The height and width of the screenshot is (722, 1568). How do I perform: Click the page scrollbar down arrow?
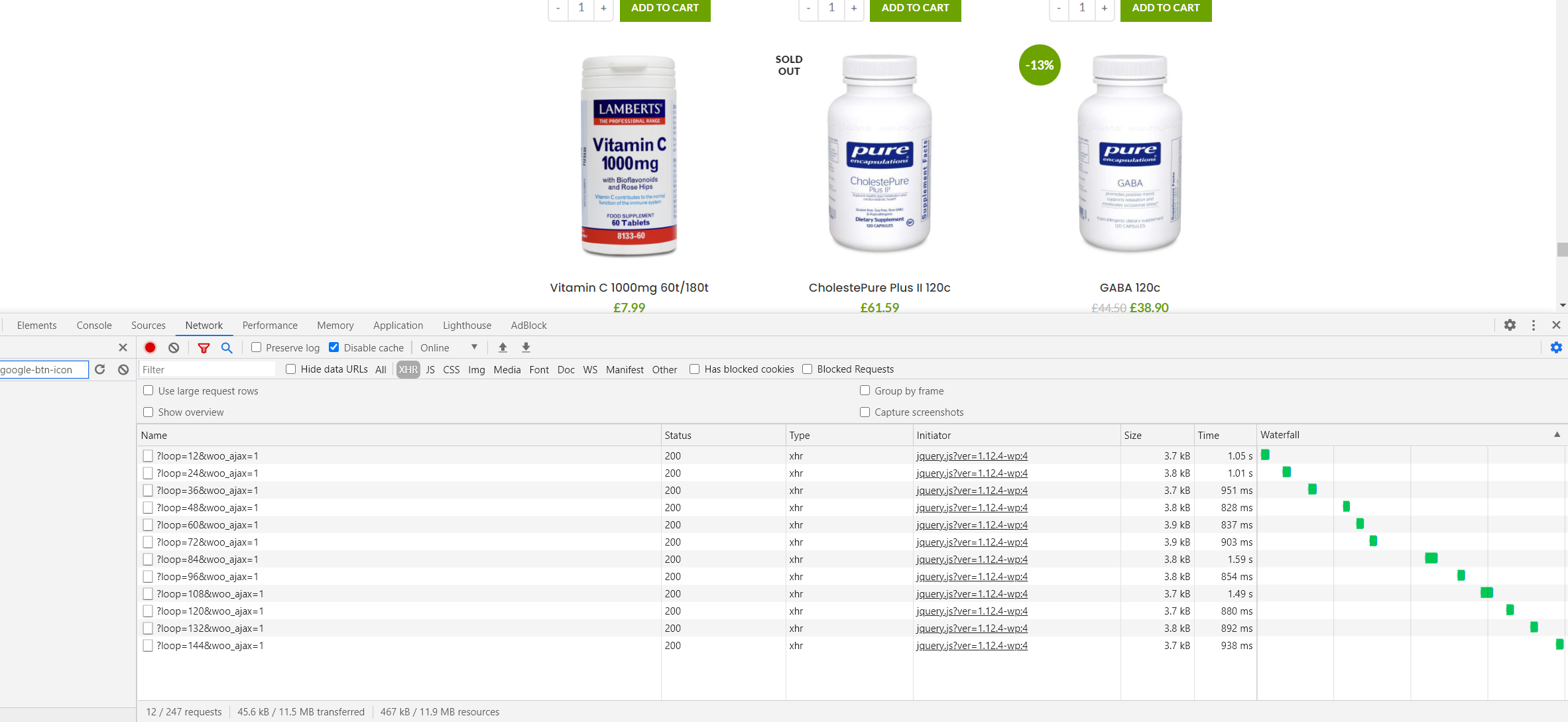tap(1562, 306)
